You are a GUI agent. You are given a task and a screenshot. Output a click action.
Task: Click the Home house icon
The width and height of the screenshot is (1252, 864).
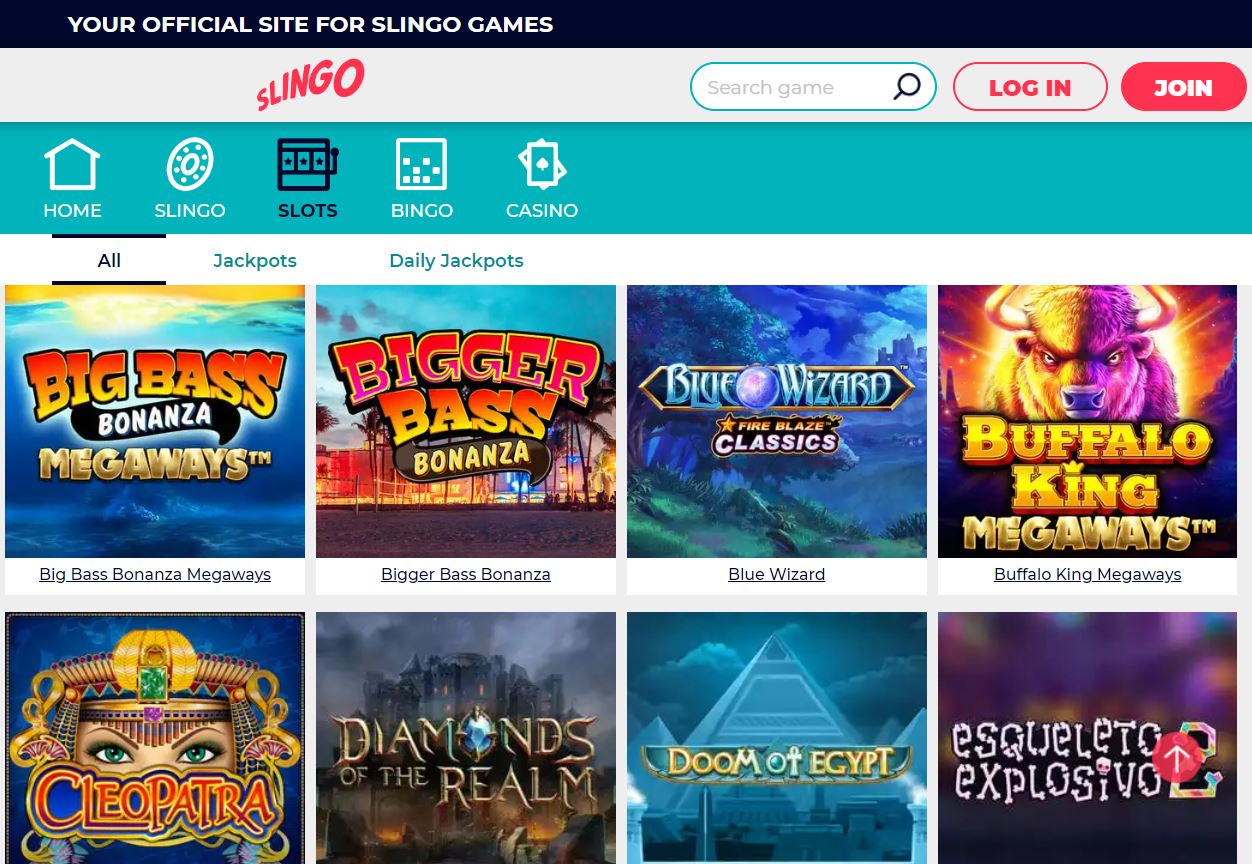(72, 164)
